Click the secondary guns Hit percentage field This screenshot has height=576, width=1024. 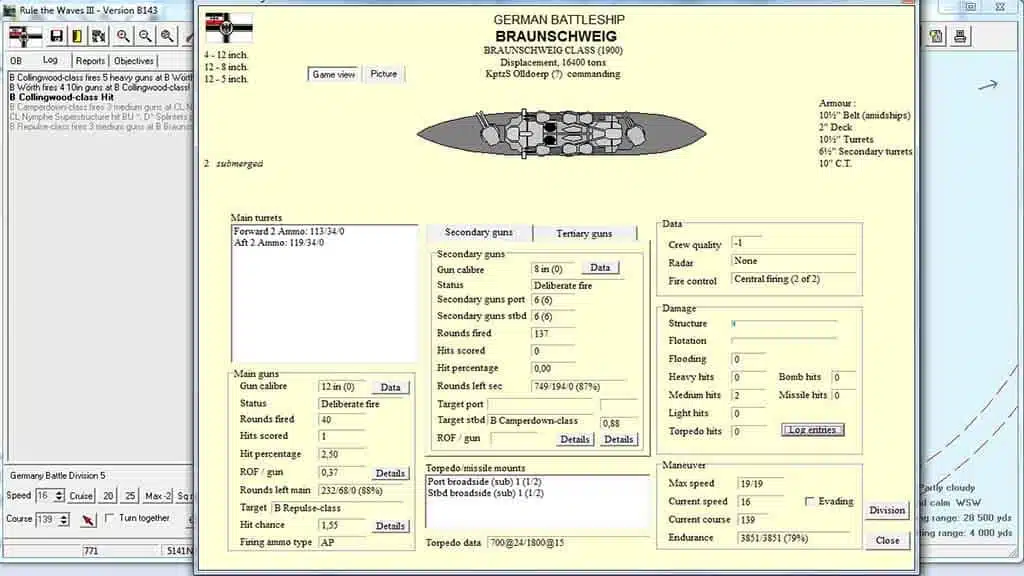553,368
